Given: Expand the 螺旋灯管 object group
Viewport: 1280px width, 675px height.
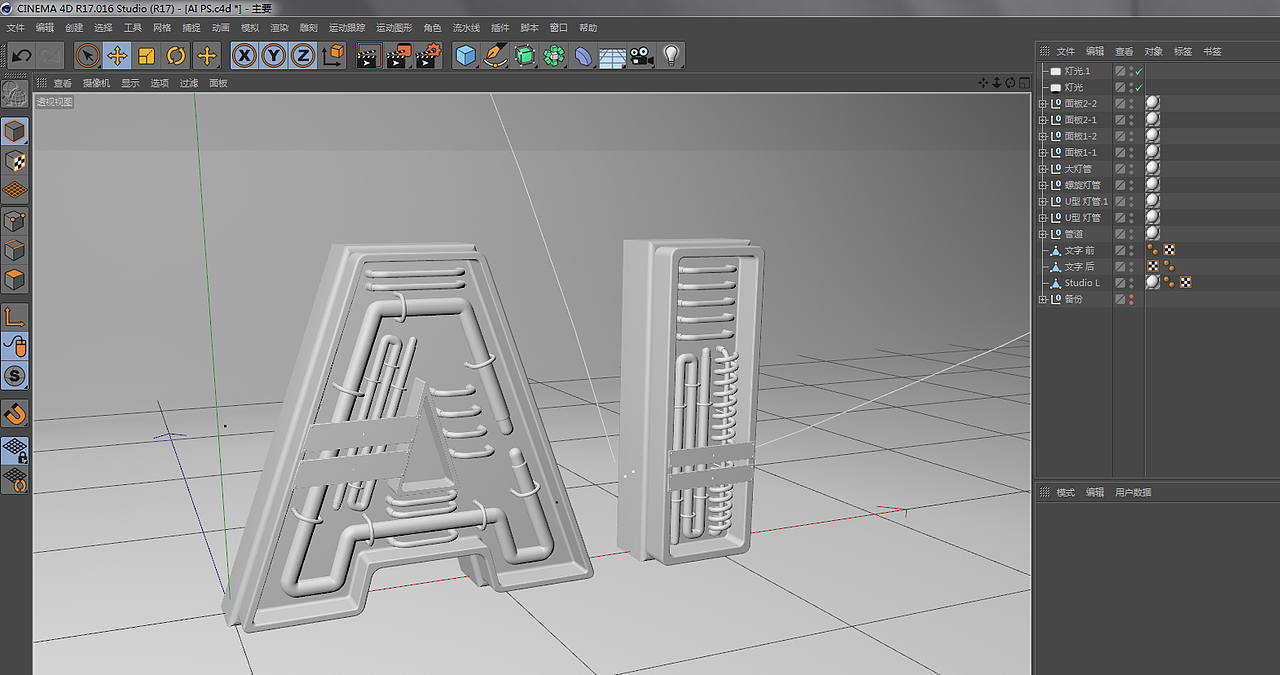Looking at the screenshot, I should click(x=1043, y=185).
